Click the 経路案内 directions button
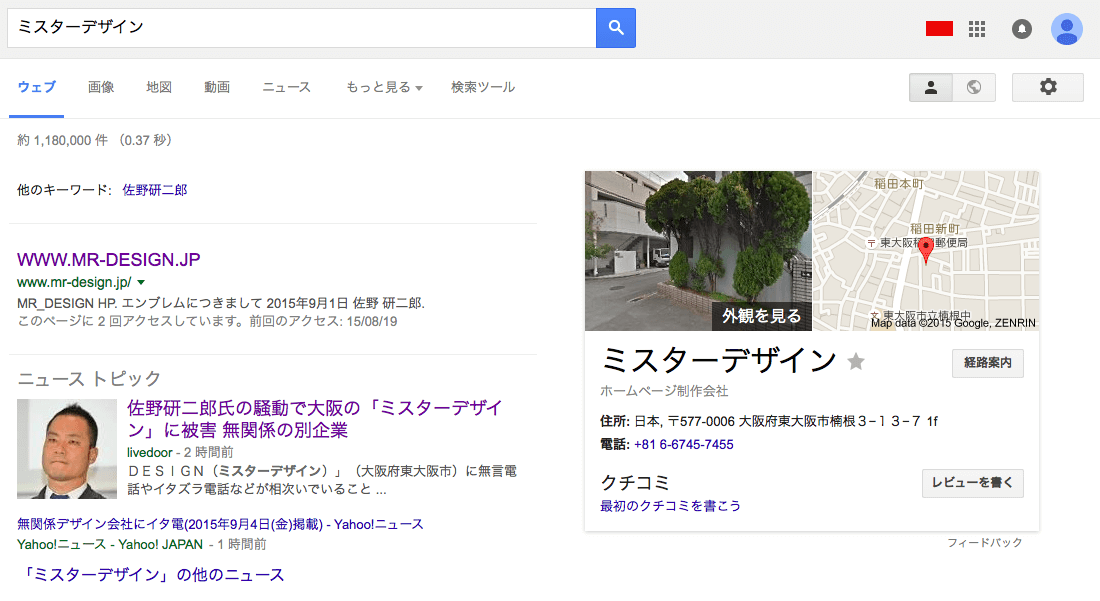 (988, 363)
